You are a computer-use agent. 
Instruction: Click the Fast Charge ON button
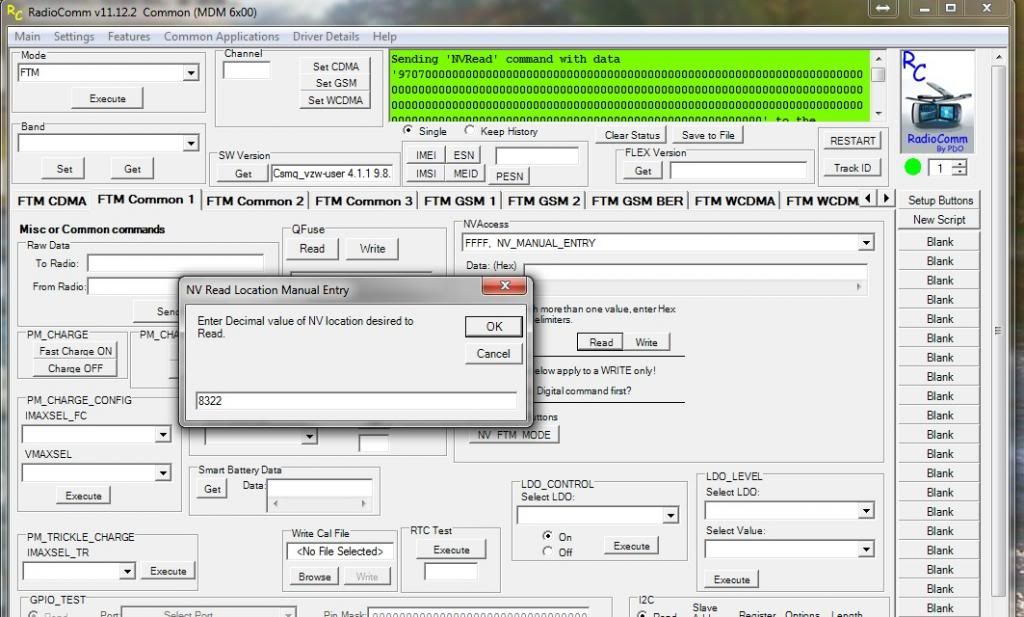coord(75,351)
